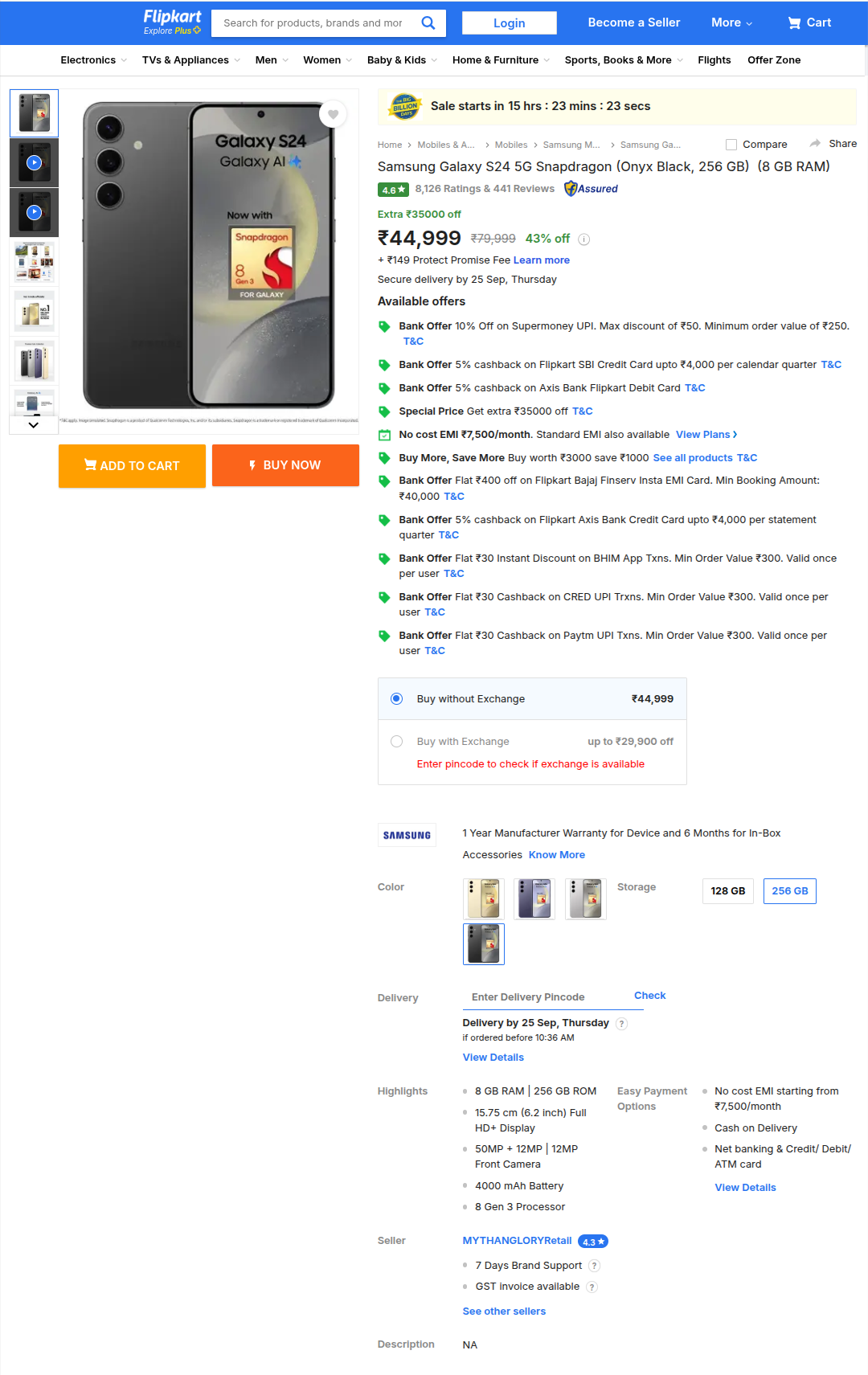This screenshot has height=1375, width=868.
Task: Open the Offer Zone menu item
Action: pos(774,60)
